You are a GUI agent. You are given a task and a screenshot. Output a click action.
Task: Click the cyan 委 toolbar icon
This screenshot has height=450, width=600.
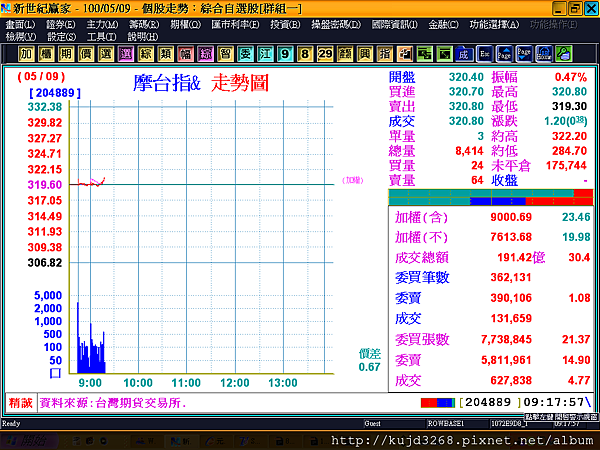[x=245, y=54]
